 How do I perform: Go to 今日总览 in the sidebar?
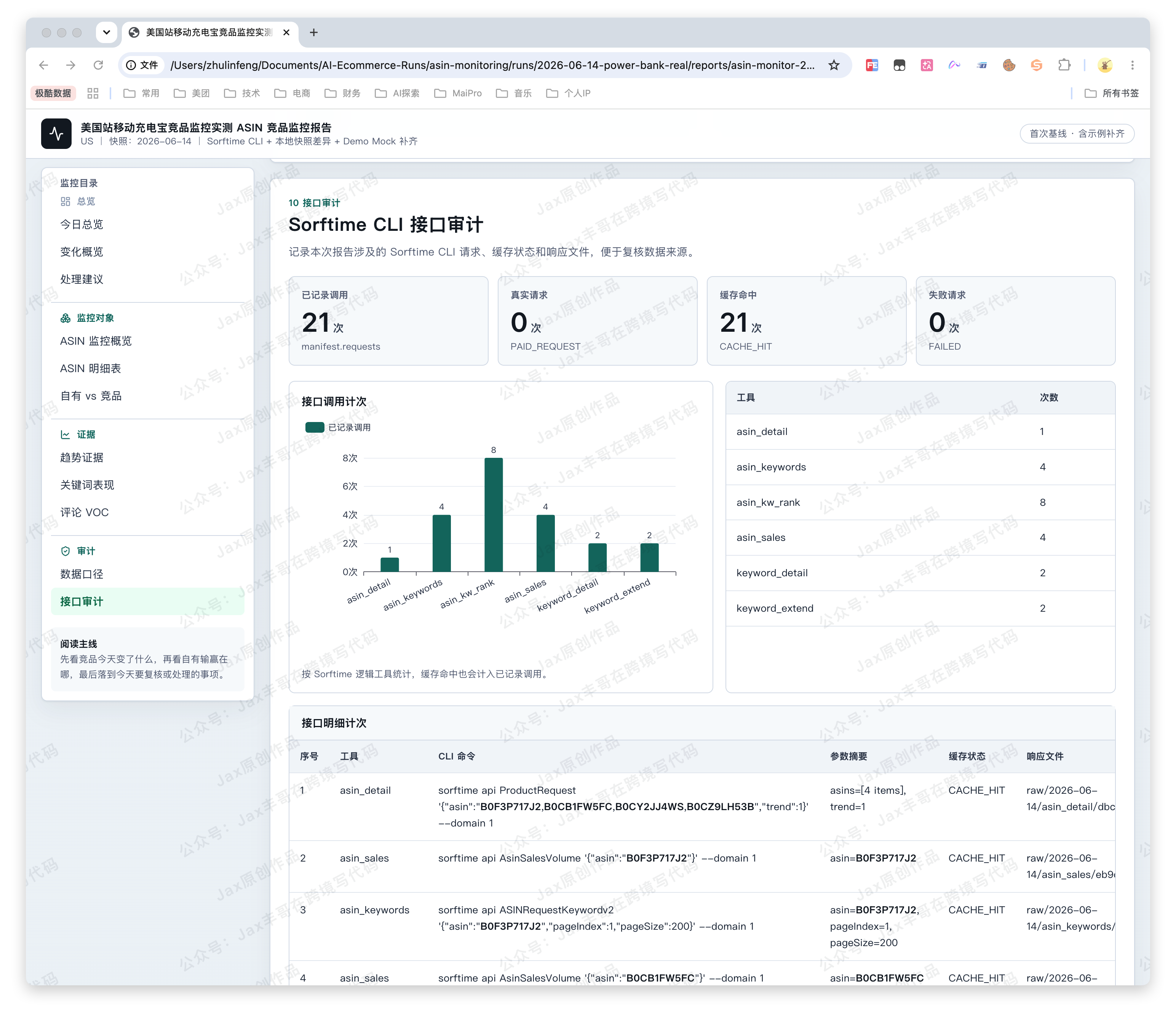coord(147,225)
